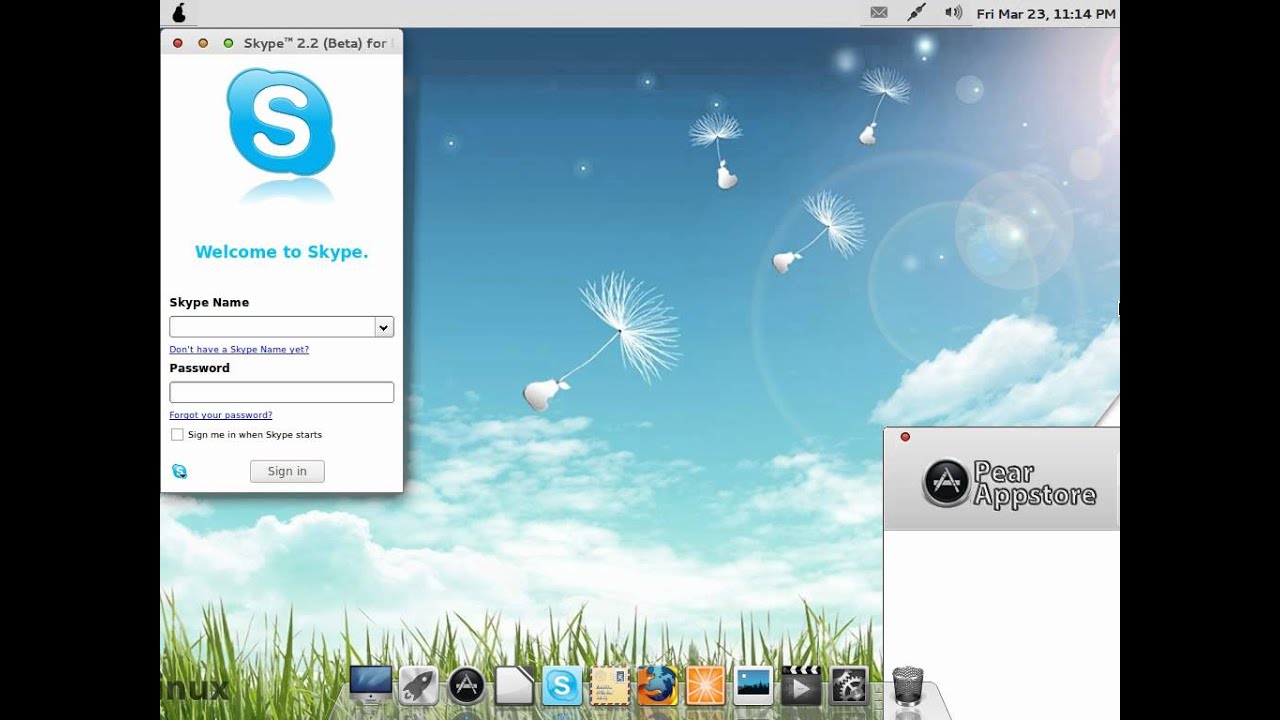Open the rocket launcher icon in dock
This screenshot has height=720, width=1280.
[418, 686]
